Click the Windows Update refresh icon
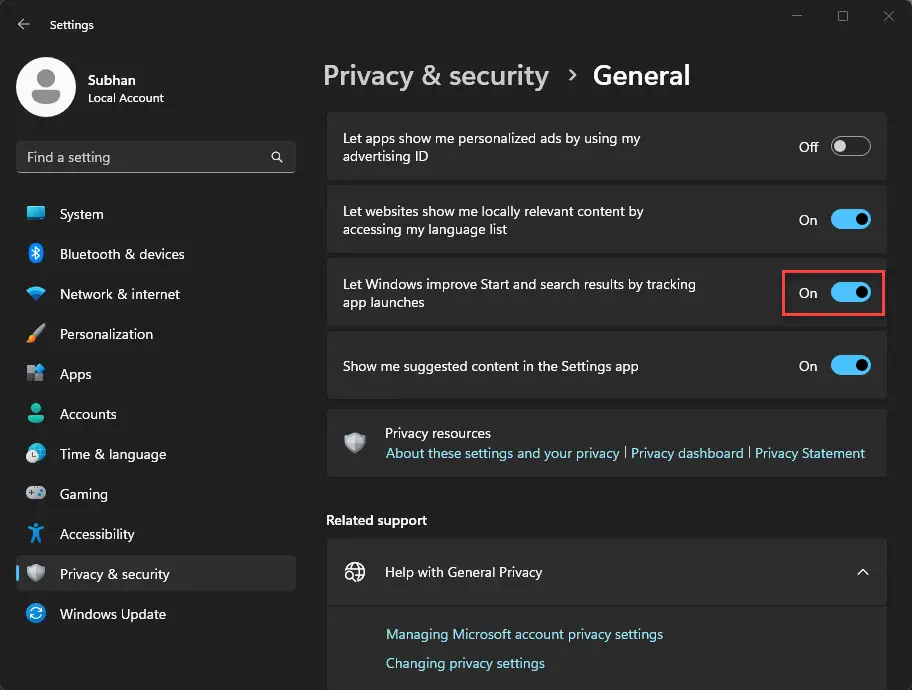The image size is (912, 690). click(x=36, y=613)
